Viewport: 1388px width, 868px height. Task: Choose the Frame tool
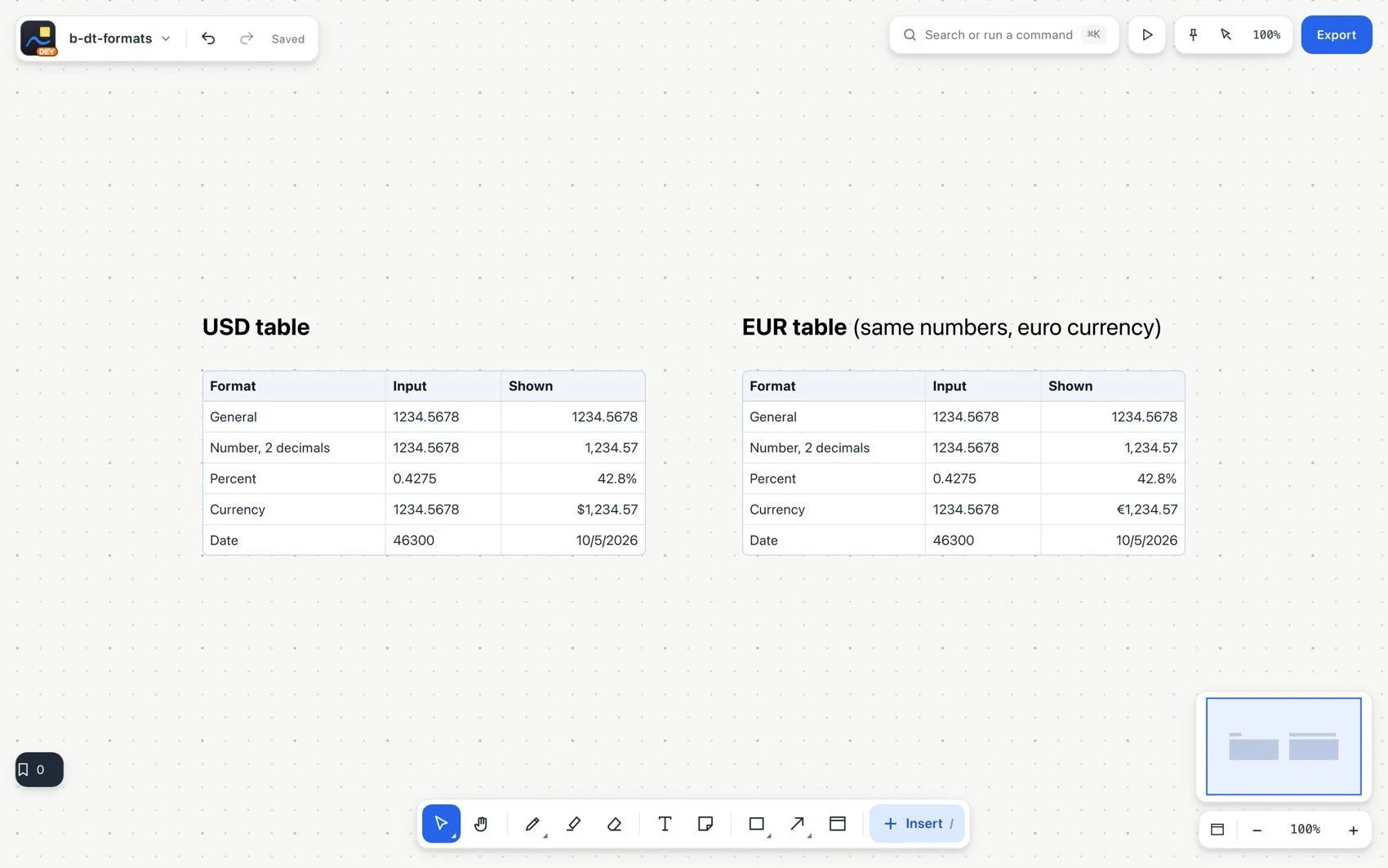pyautogui.click(x=838, y=824)
